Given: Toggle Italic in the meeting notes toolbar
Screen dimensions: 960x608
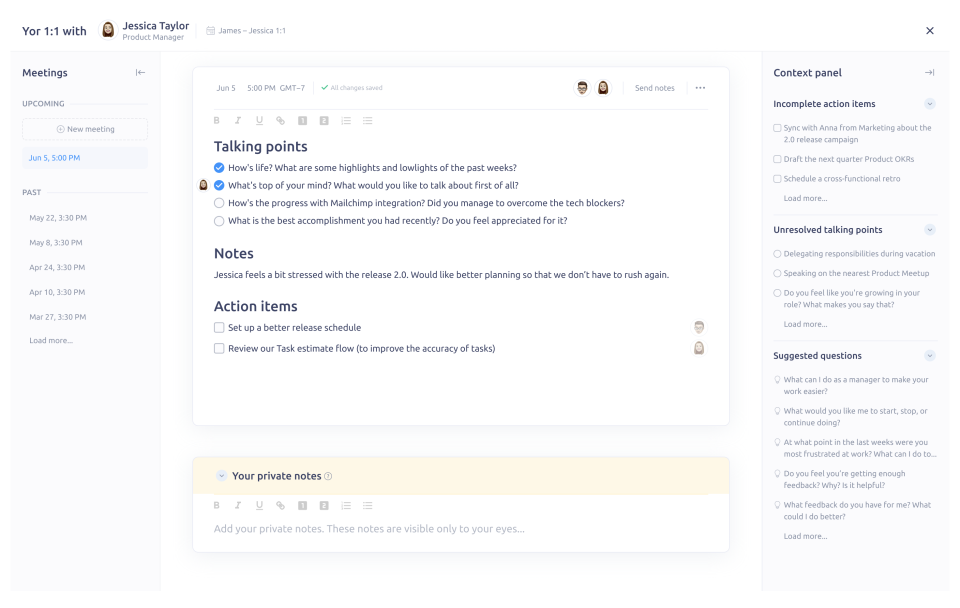Looking at the screenshot, I should [x=238, y=121].
